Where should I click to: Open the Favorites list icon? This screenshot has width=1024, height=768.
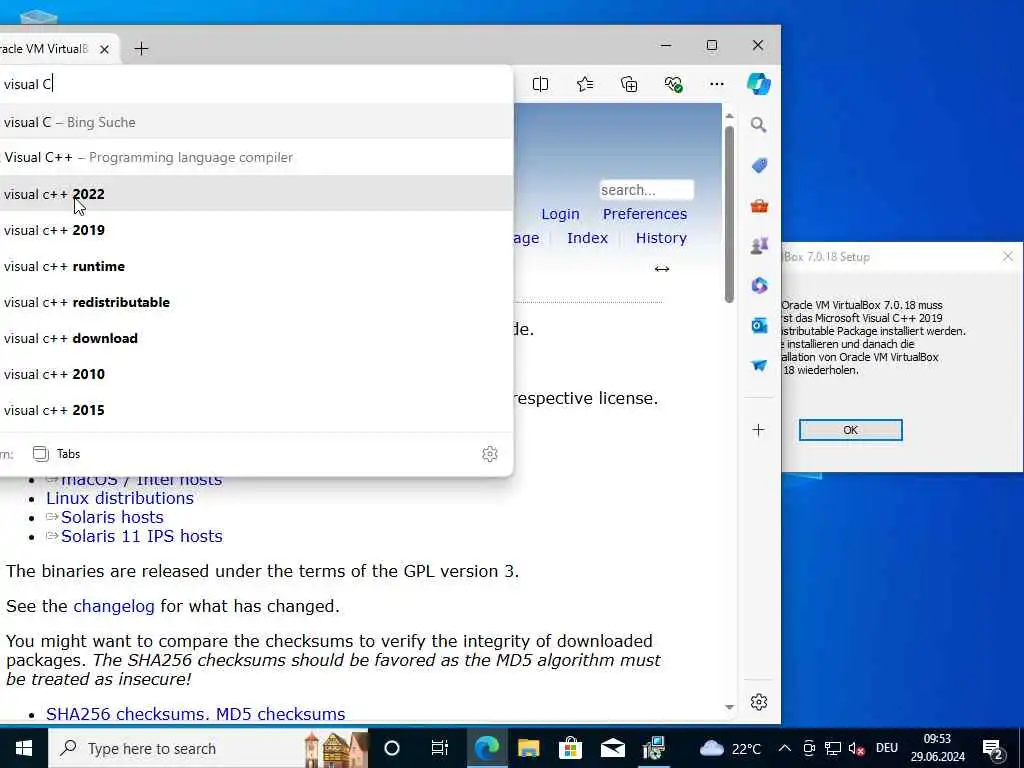585,84
